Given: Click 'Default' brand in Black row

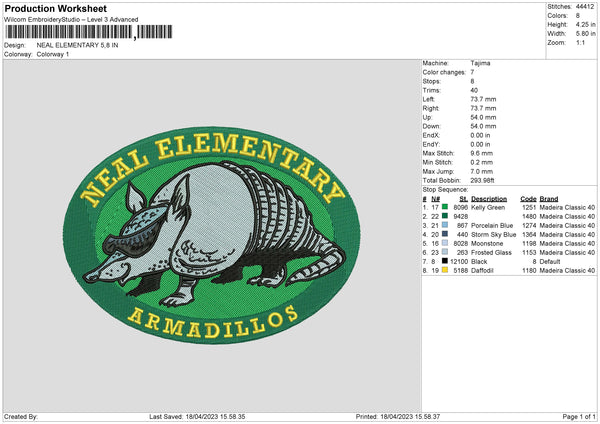Looking at the screenshot, I should pyautogui.click(x=550, y=262).
